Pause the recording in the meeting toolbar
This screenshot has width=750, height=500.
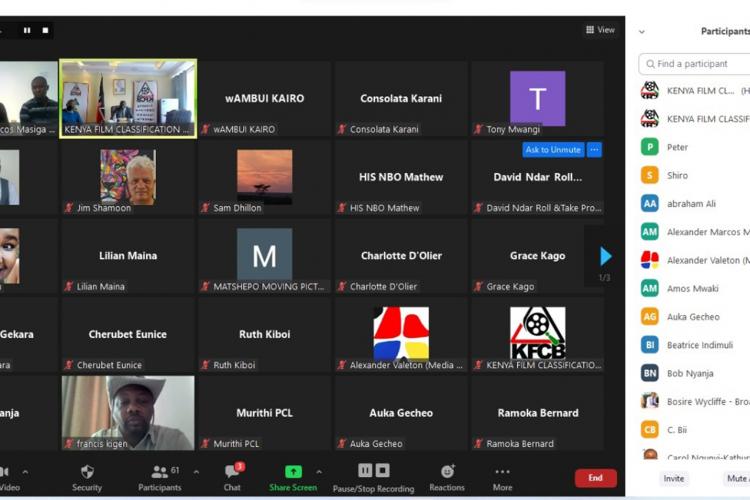[365, 471]
